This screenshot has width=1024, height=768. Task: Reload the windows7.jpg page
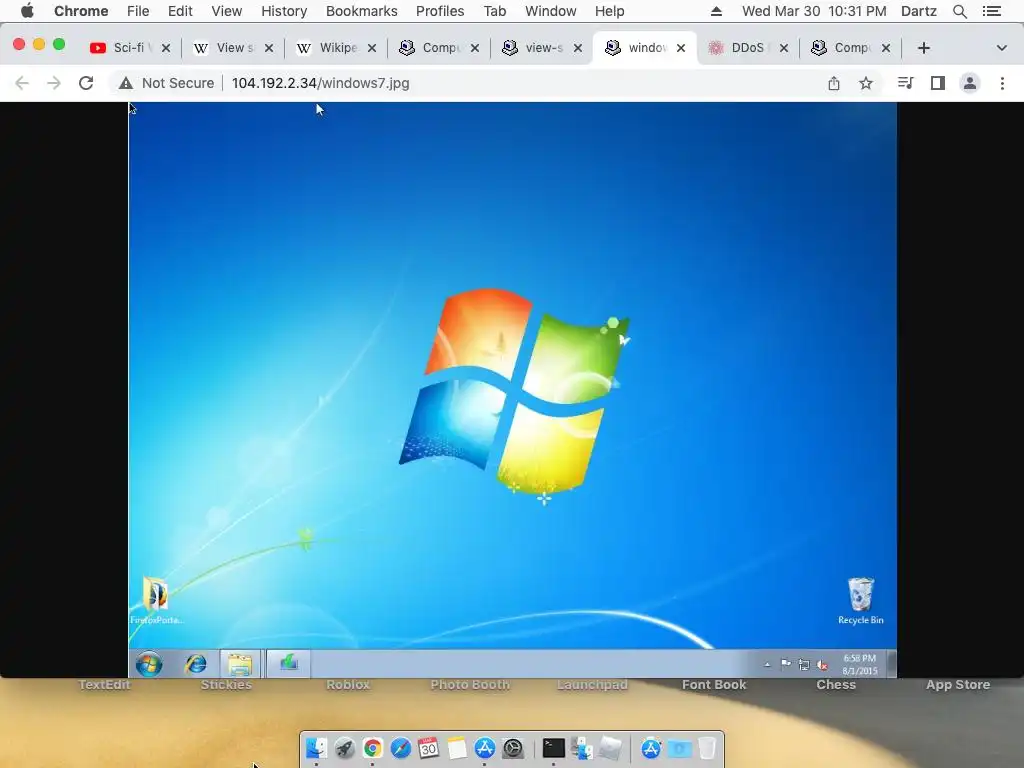click(86, 83)
